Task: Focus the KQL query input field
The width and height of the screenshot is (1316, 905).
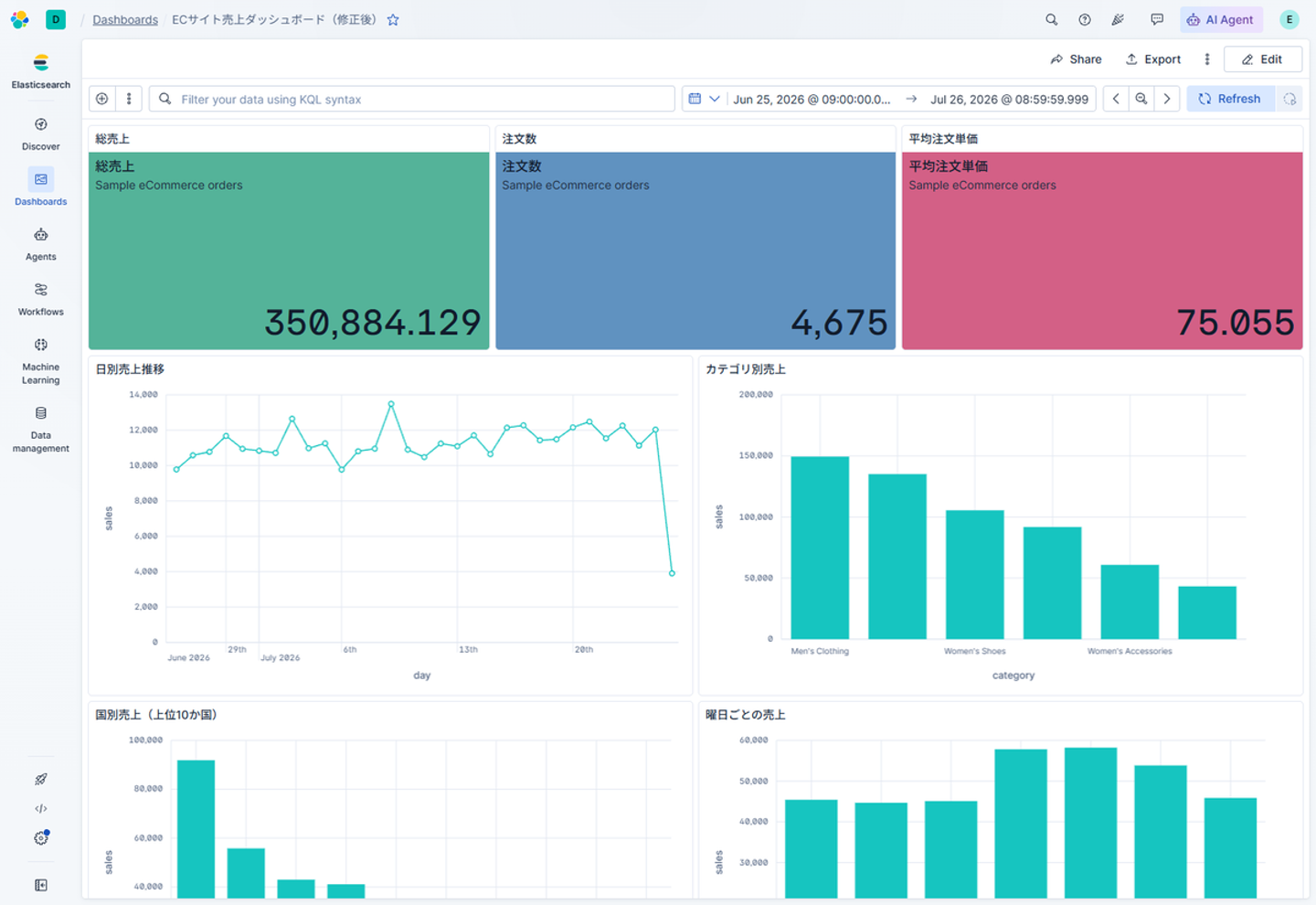Action: click(412, 99)
